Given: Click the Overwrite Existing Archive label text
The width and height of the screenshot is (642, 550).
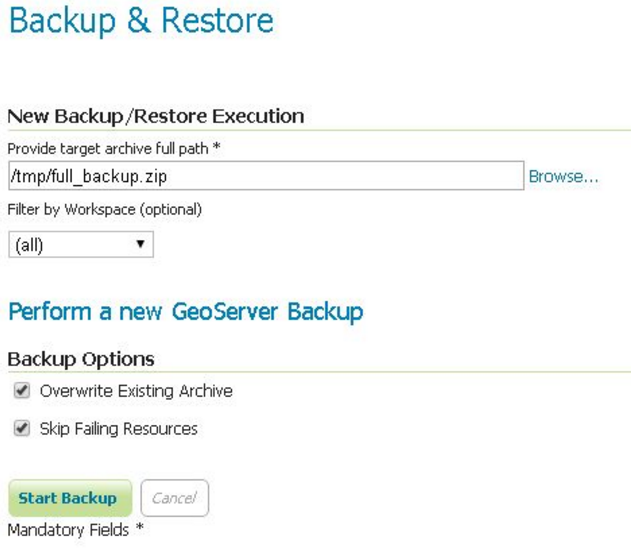Looking at the screenshot, I should (x=136, y=391).
